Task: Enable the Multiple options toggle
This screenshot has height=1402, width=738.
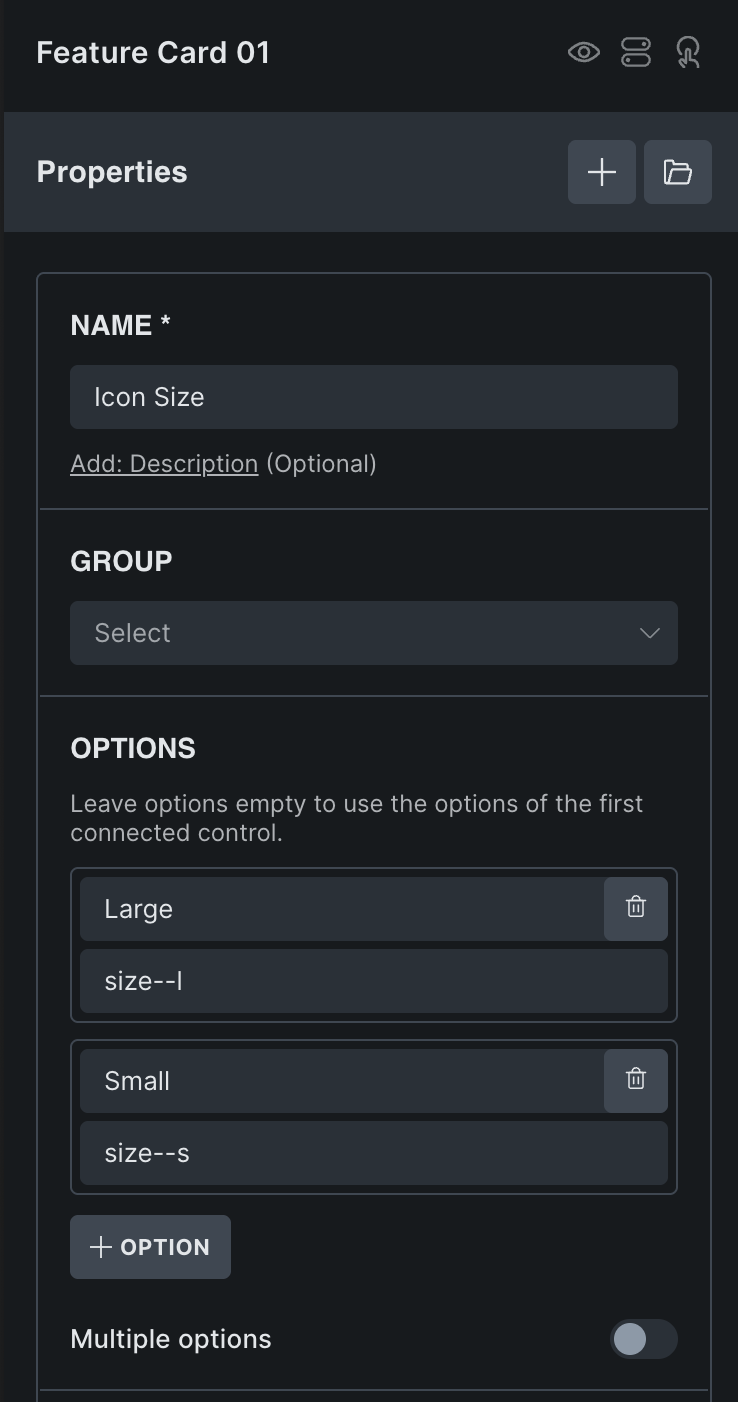Action: click(x=643, y=1339)
